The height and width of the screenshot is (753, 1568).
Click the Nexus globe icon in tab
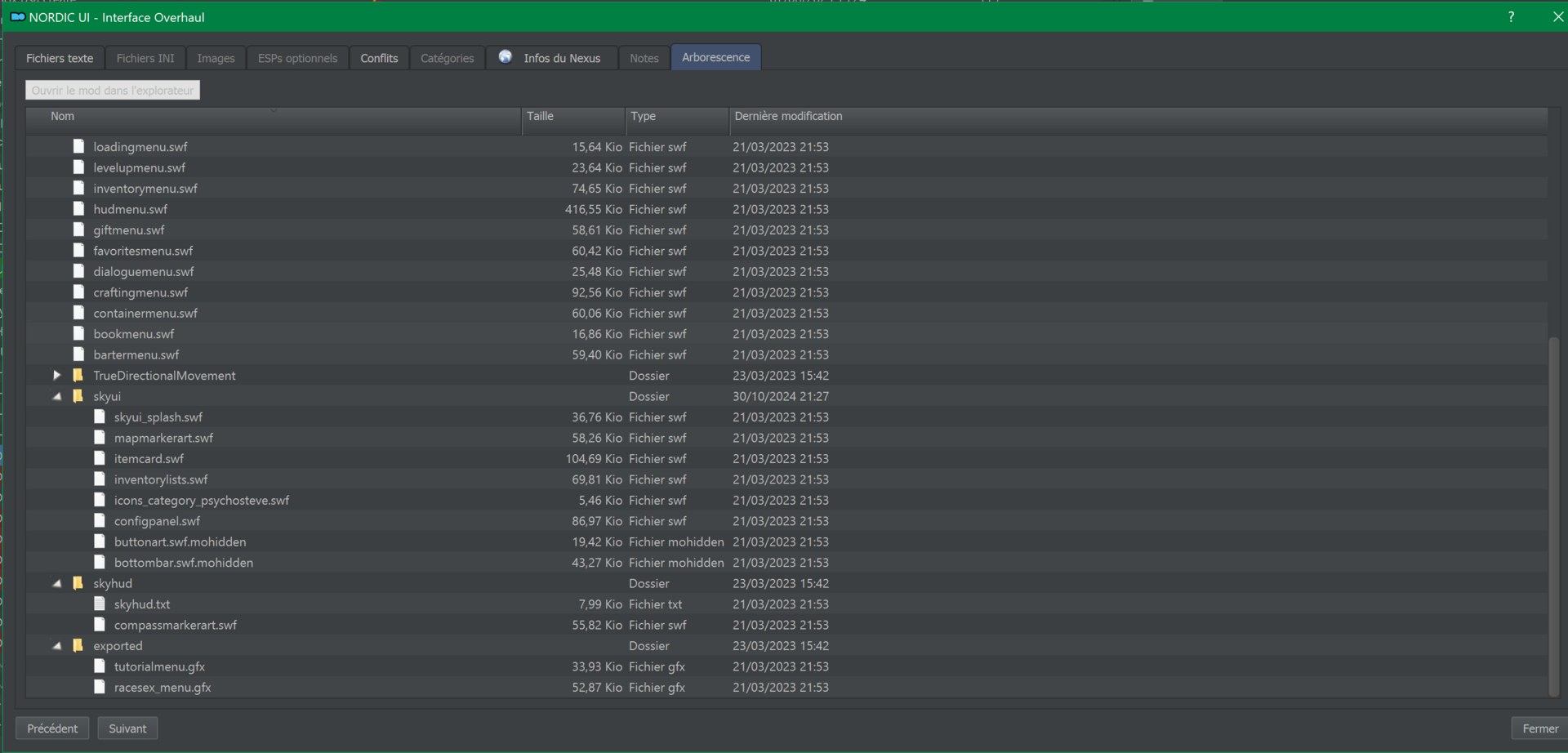(506, 57)
